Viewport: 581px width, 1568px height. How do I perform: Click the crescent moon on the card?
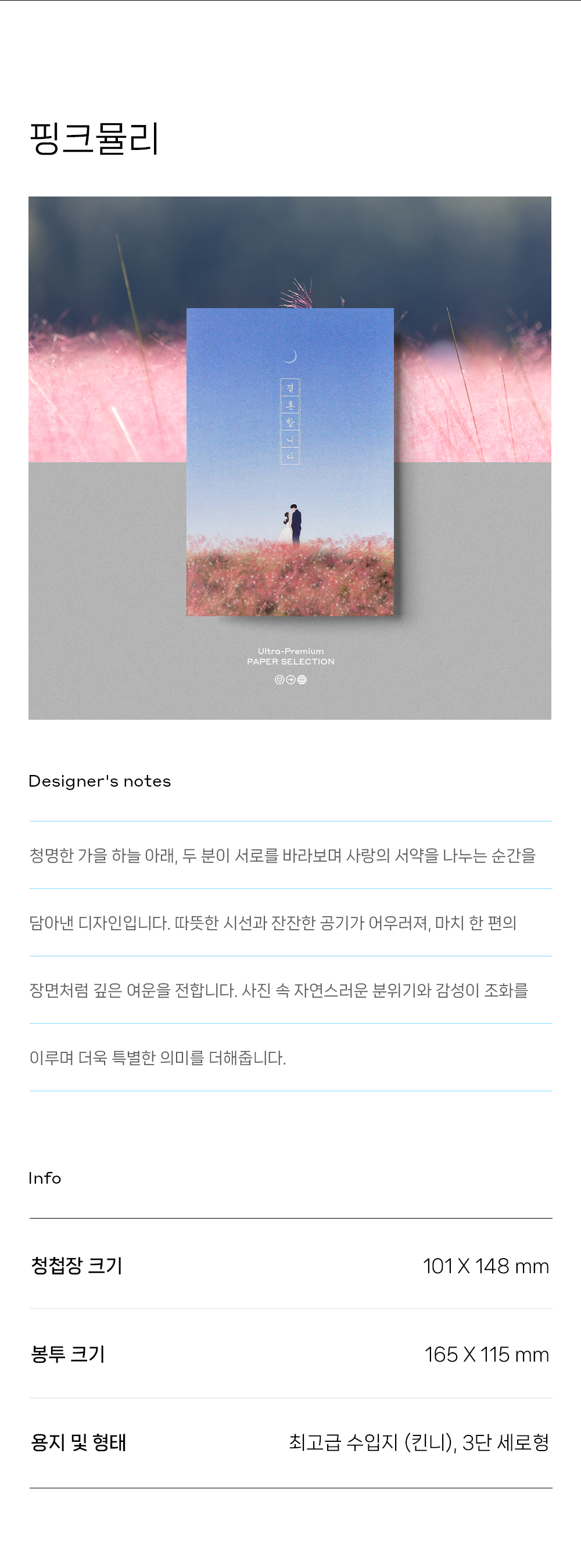pyautogui.click(x=291, y=357)
